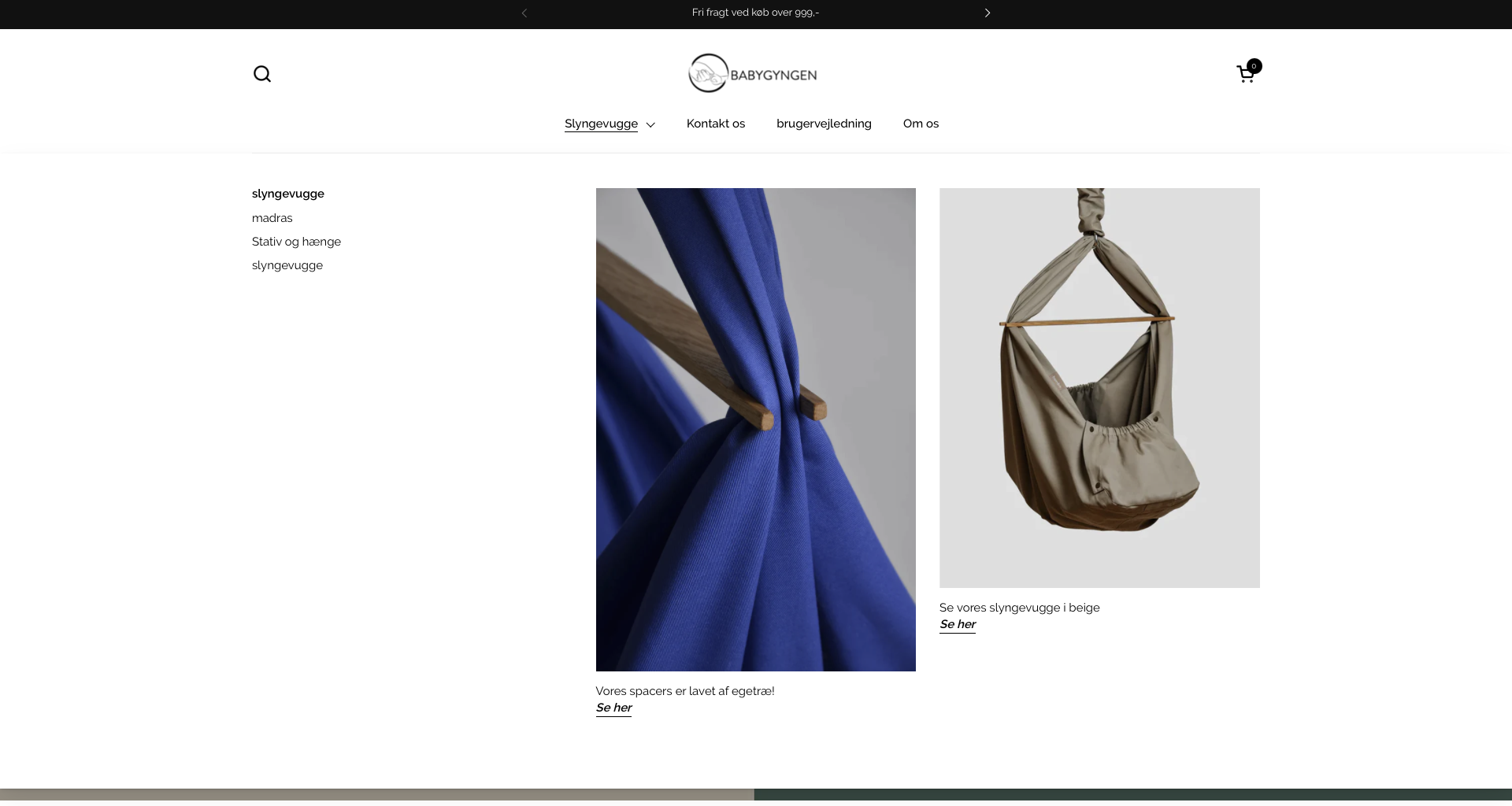Open the shopping cart icon
The image size is (1512, 806).
click(1246, 74)
